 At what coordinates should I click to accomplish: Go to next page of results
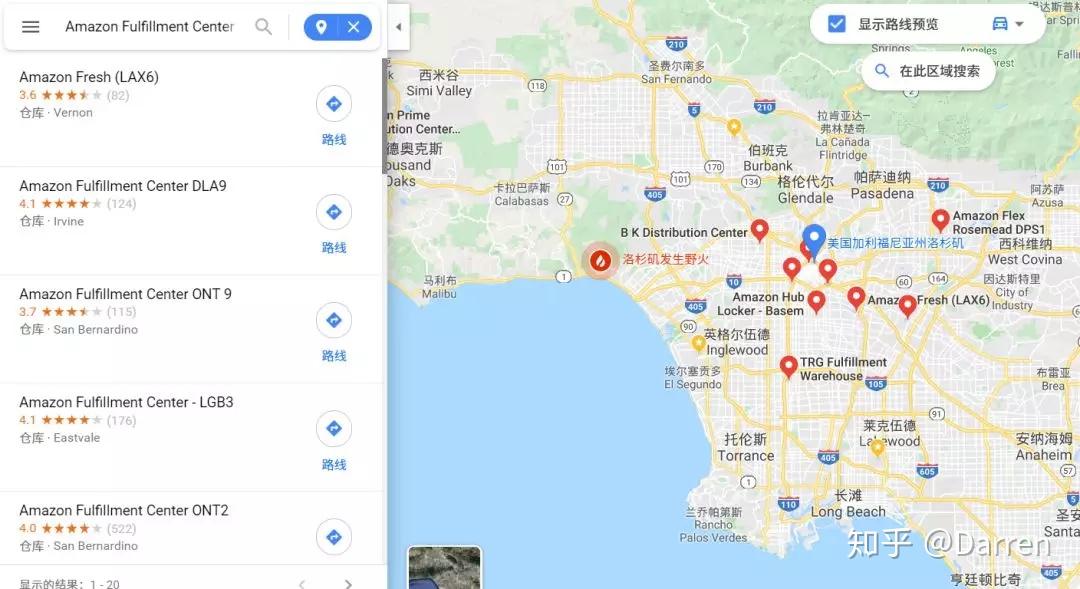pos(348,583)
